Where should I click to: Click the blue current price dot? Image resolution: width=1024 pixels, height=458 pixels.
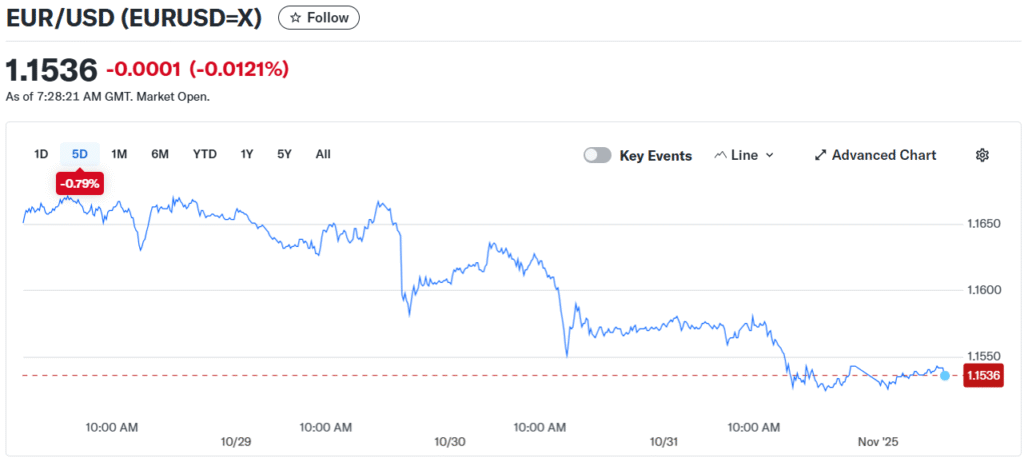[x=945, y=375]
